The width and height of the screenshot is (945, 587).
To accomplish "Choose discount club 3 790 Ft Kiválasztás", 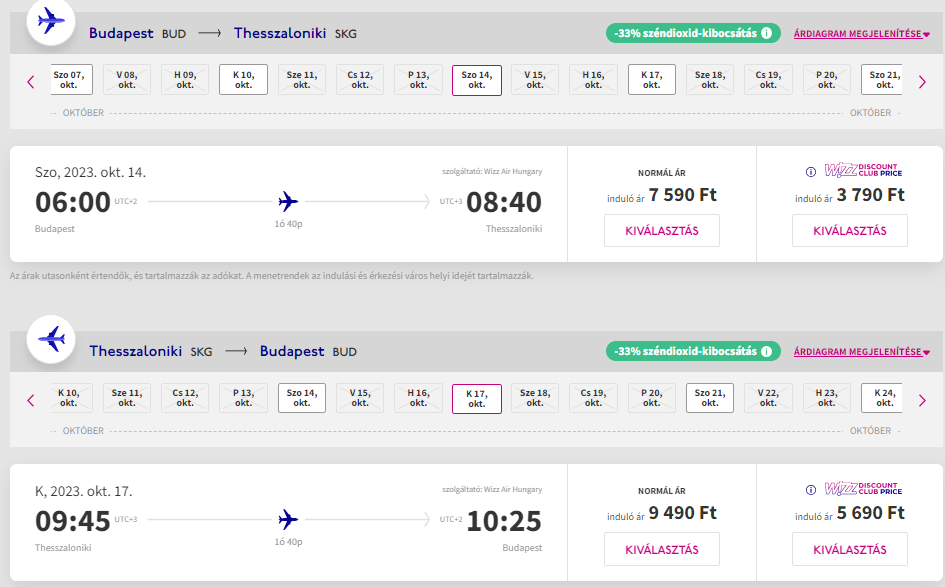I will (849, 231).
